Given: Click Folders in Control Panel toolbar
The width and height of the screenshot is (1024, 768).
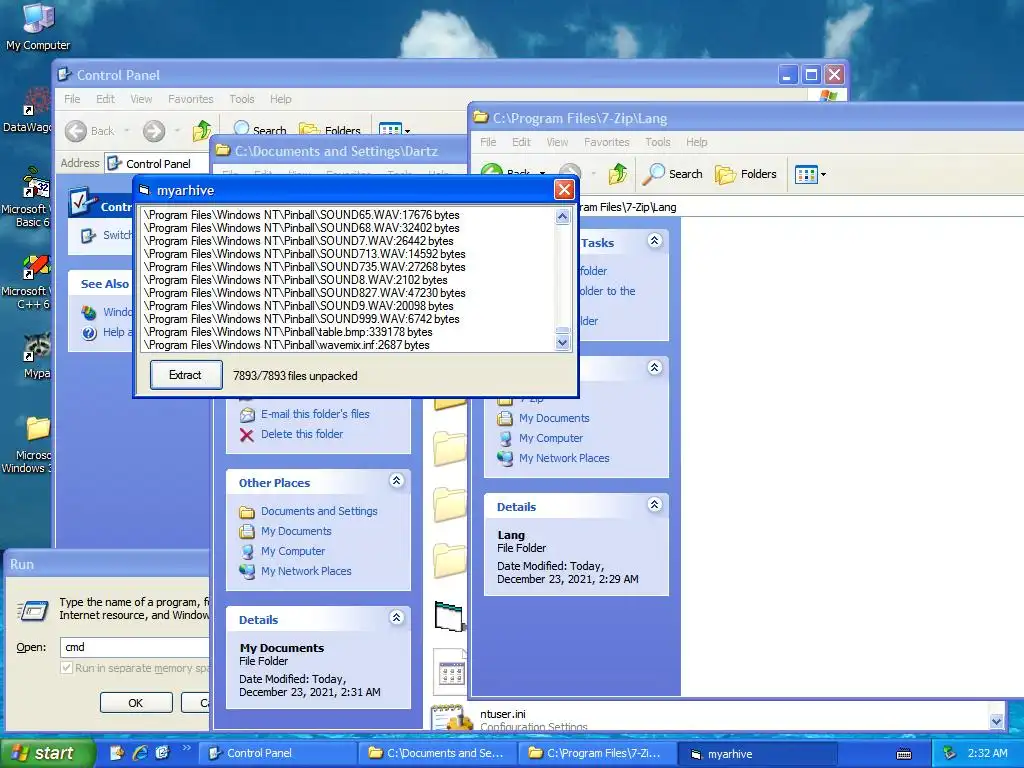Looking at the screenshot, I should pyautogui.click(x=330, y=130).
